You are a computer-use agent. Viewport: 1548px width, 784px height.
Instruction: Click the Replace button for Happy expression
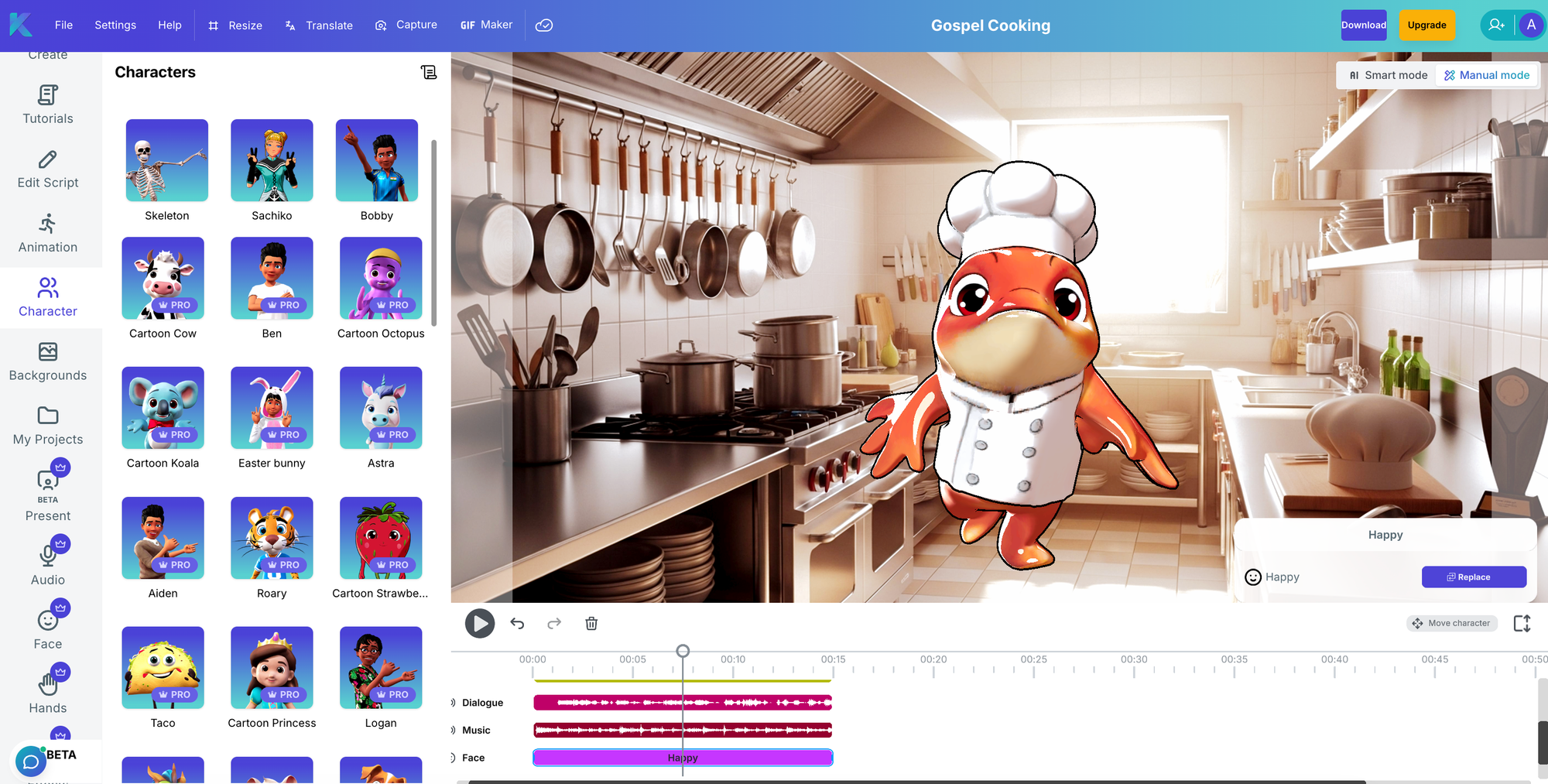[x=1474, y=577]
